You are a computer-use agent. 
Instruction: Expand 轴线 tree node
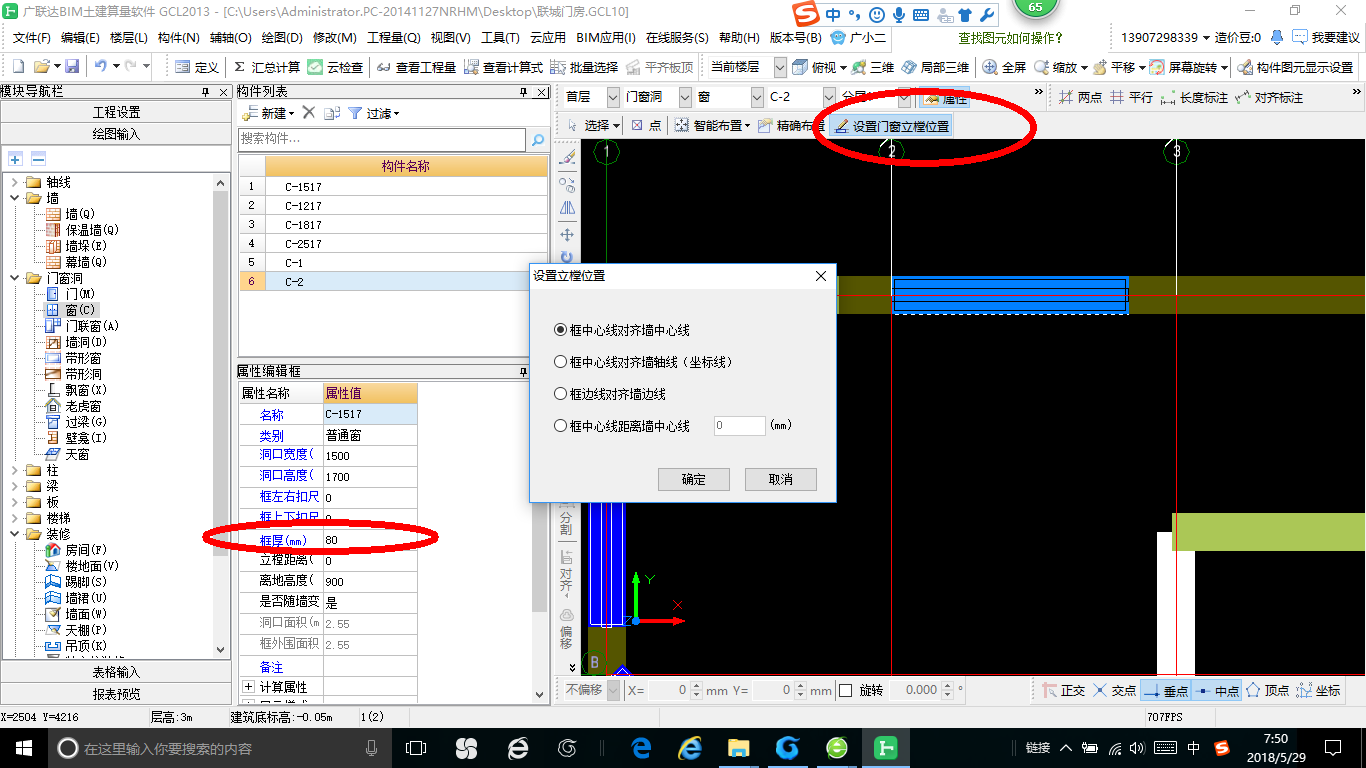[15, 182]
